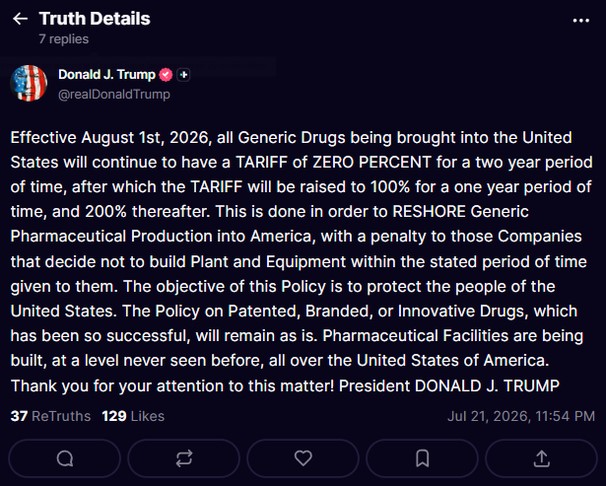The image size is (606, 486).
Task: Click the Donald J. Trump display name
Action: pos(107,74)
